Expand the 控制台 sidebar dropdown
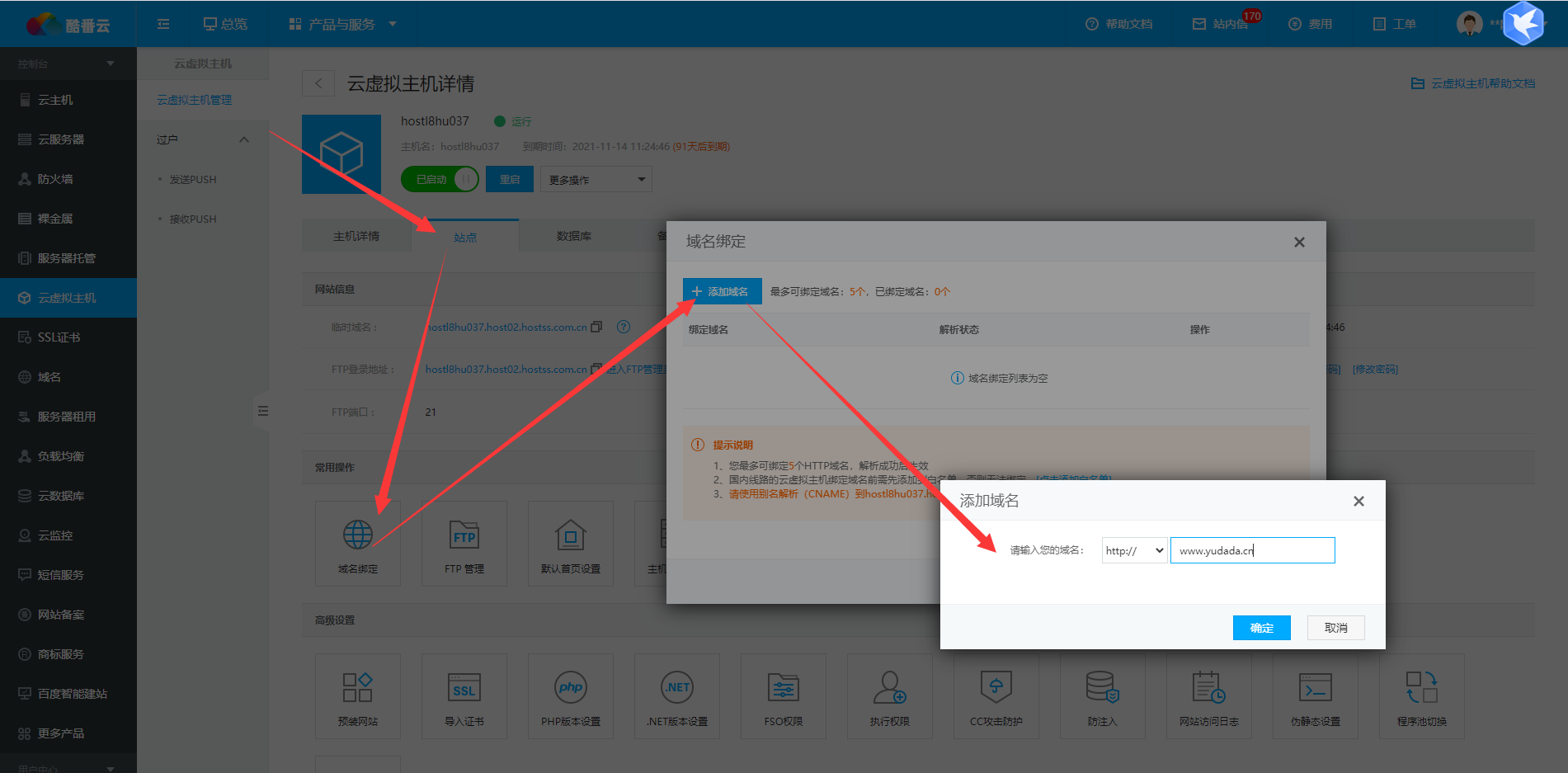This screenshot has height=773, width=1568. 68,64
